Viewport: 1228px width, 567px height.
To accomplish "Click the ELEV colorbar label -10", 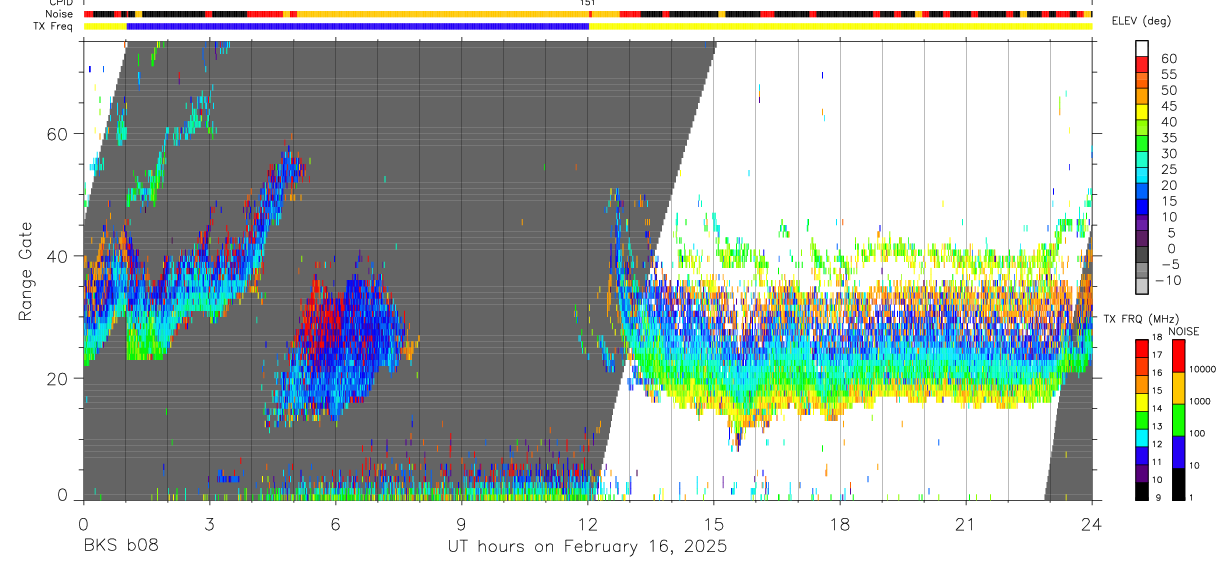I will 1167,281.
